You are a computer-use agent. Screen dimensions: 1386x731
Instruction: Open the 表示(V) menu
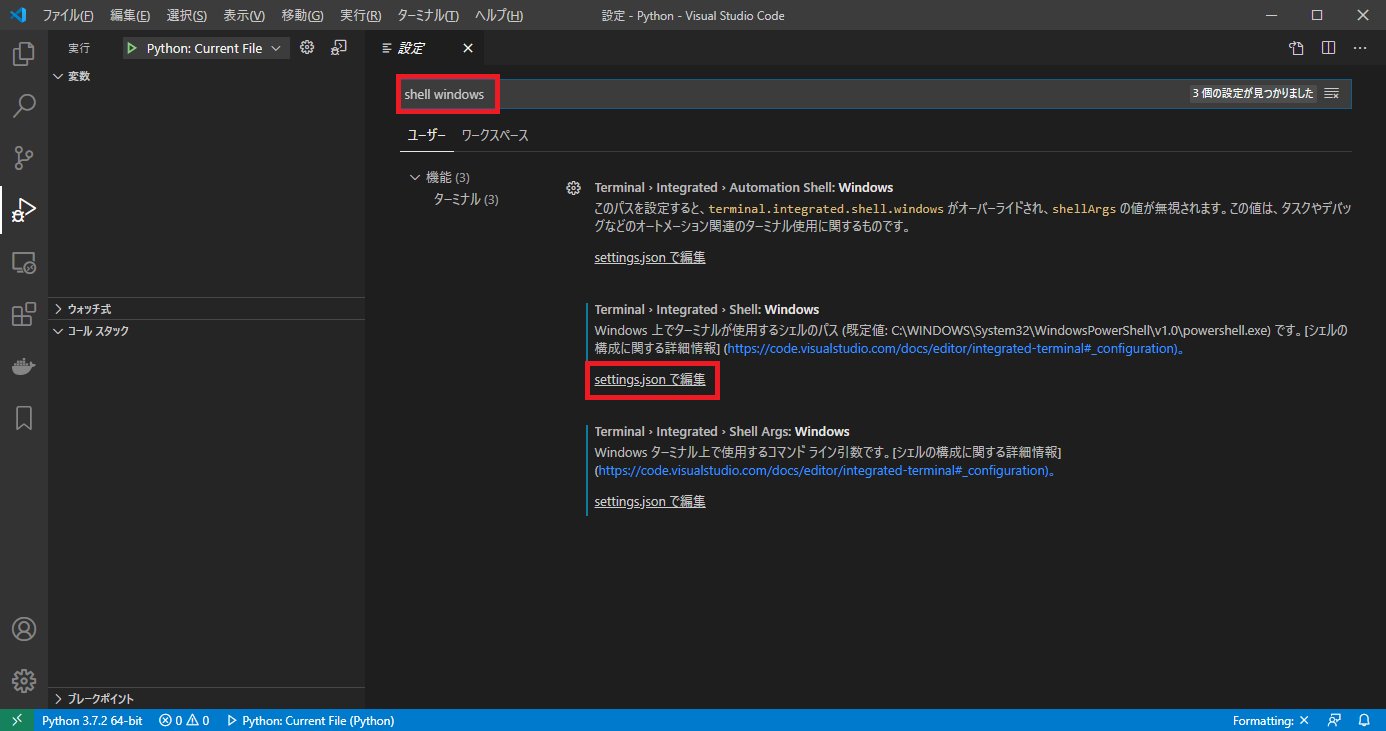[x=244, y=16]
